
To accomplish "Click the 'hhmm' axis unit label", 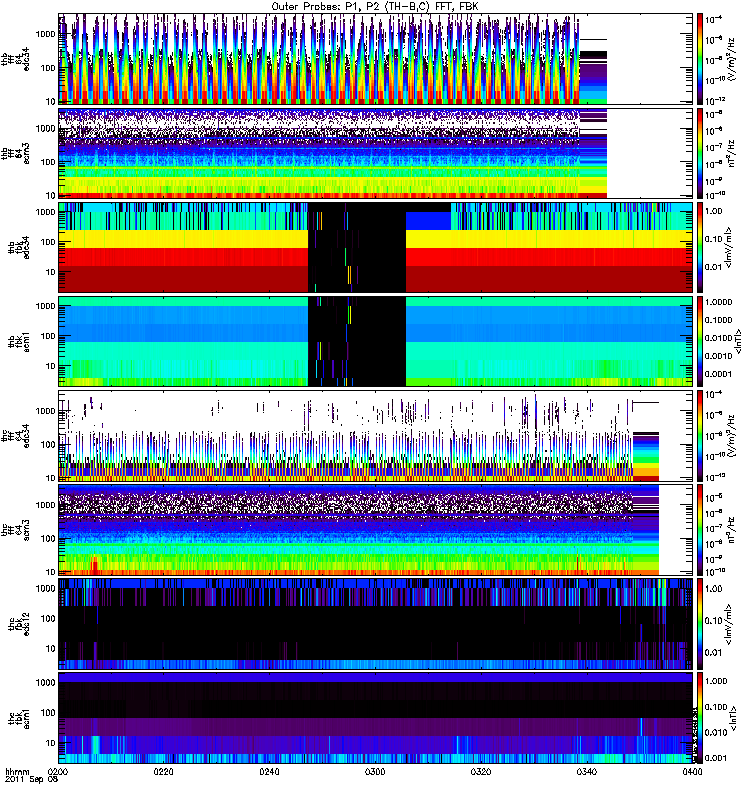I will pyautogui.click(x=17, y=771).
